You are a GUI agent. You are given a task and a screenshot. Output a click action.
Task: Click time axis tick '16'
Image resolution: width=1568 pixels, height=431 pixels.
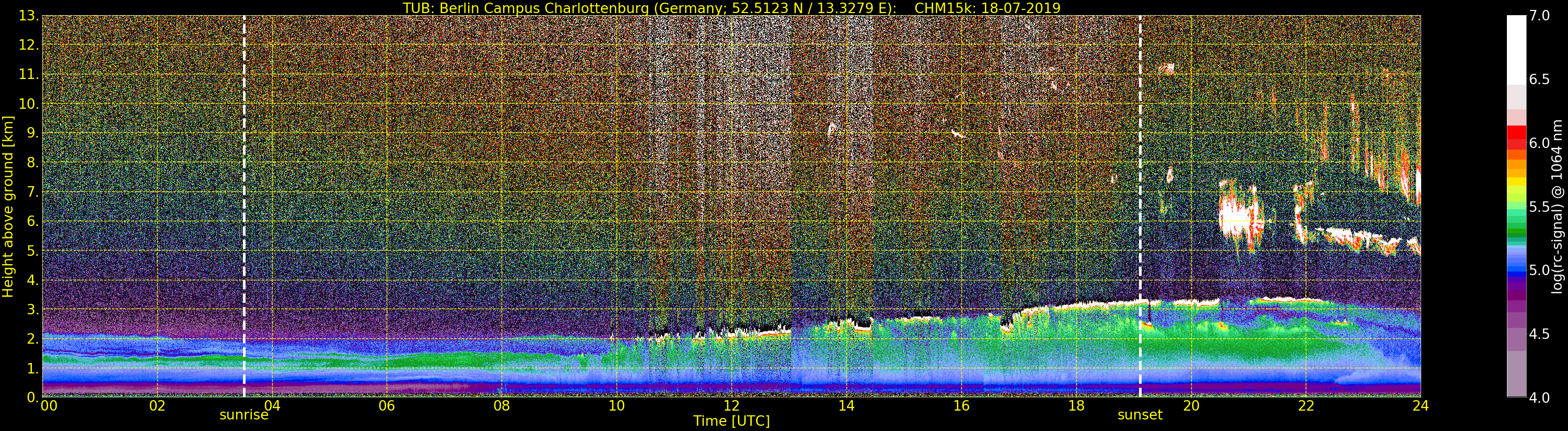tap(961, 406)
